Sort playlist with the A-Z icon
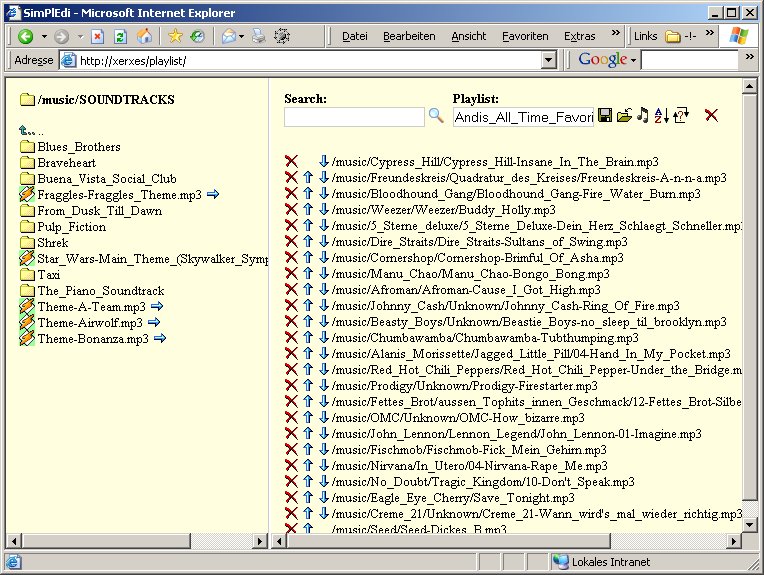Image resolution: width=764 pixels, height=575 pixels. (x=661, y=115)
